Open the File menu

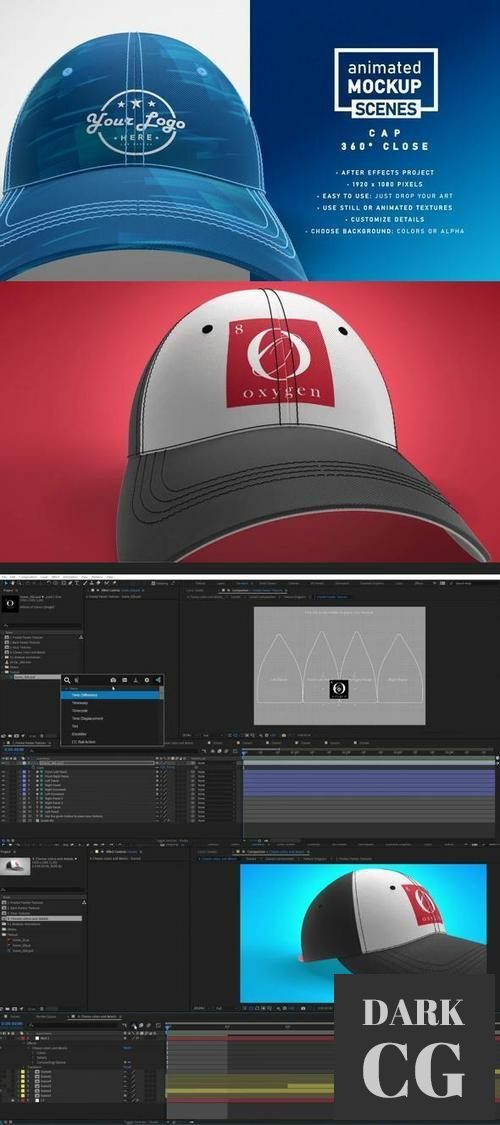[4, 575]
